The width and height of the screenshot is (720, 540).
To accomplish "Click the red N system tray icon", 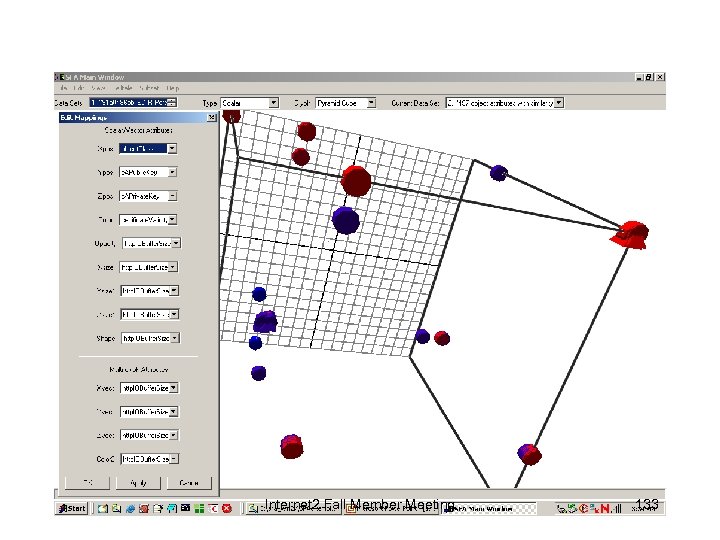I will (605, 508).
